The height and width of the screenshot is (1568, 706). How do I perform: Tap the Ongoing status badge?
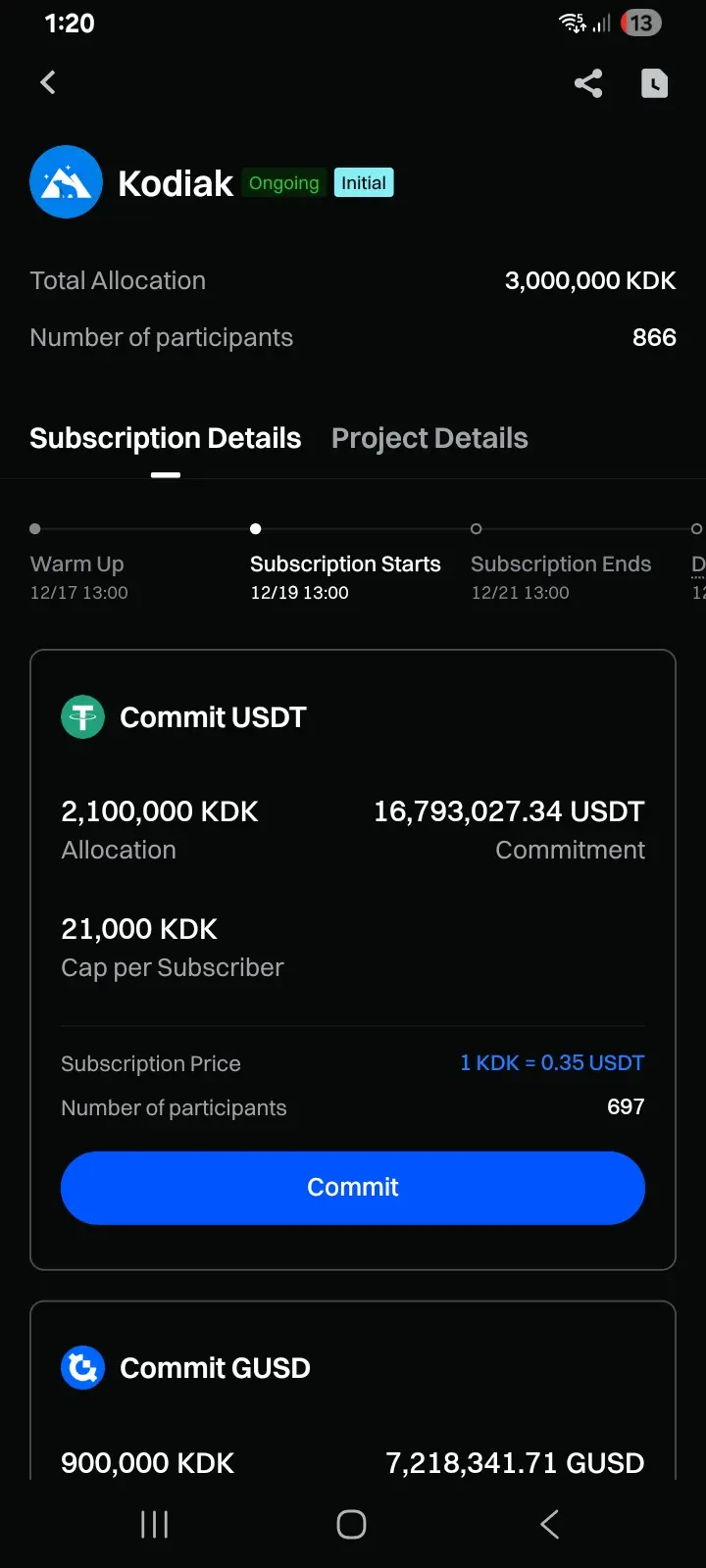click(x=283, y=183)
